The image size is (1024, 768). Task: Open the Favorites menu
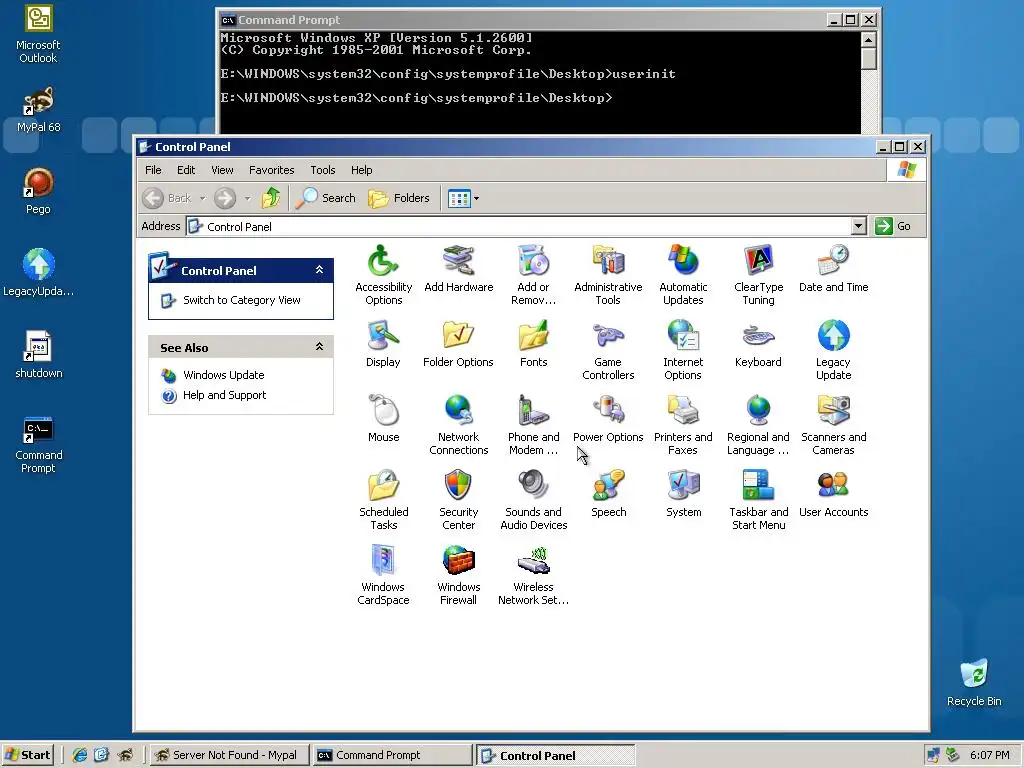coord(271,170)
